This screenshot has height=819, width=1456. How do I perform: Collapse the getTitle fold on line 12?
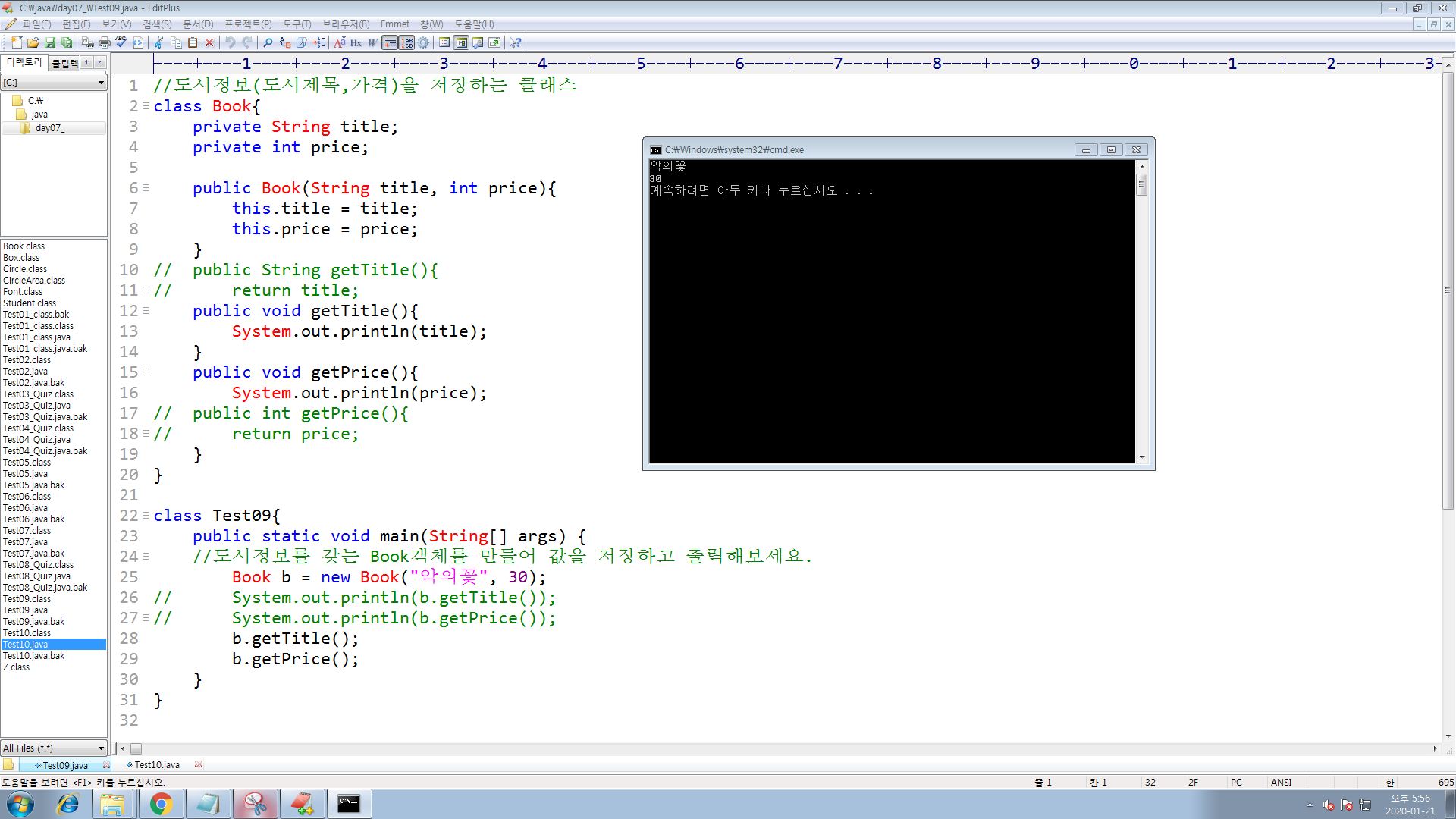pos(146,311)
